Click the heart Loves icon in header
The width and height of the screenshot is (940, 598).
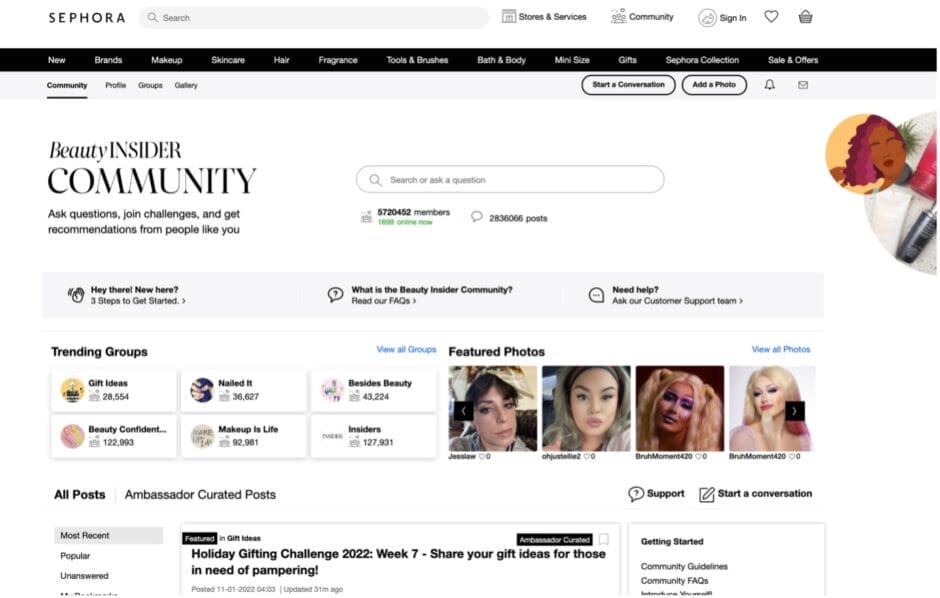pyautogui.click(x=771, y=17)
